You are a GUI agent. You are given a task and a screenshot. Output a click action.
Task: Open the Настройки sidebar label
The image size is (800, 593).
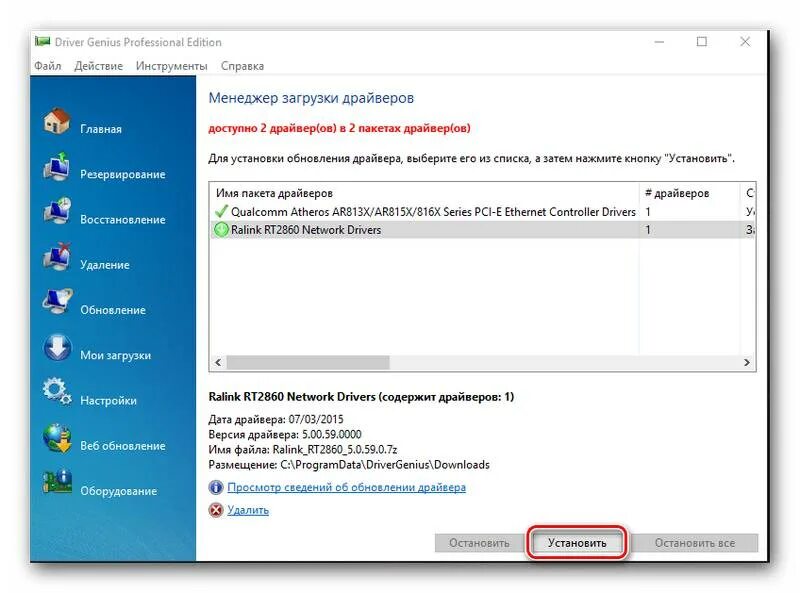click(x=108, y=401)
